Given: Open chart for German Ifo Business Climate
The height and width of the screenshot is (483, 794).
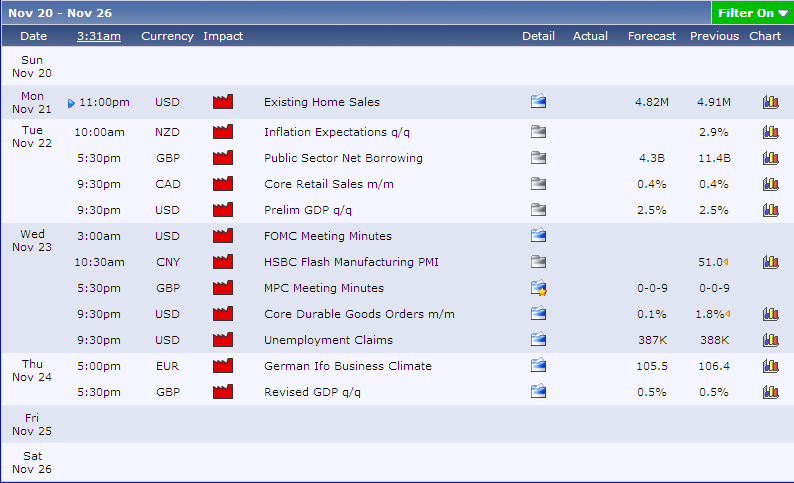Looking at the screenshot, I should point(770,366).
